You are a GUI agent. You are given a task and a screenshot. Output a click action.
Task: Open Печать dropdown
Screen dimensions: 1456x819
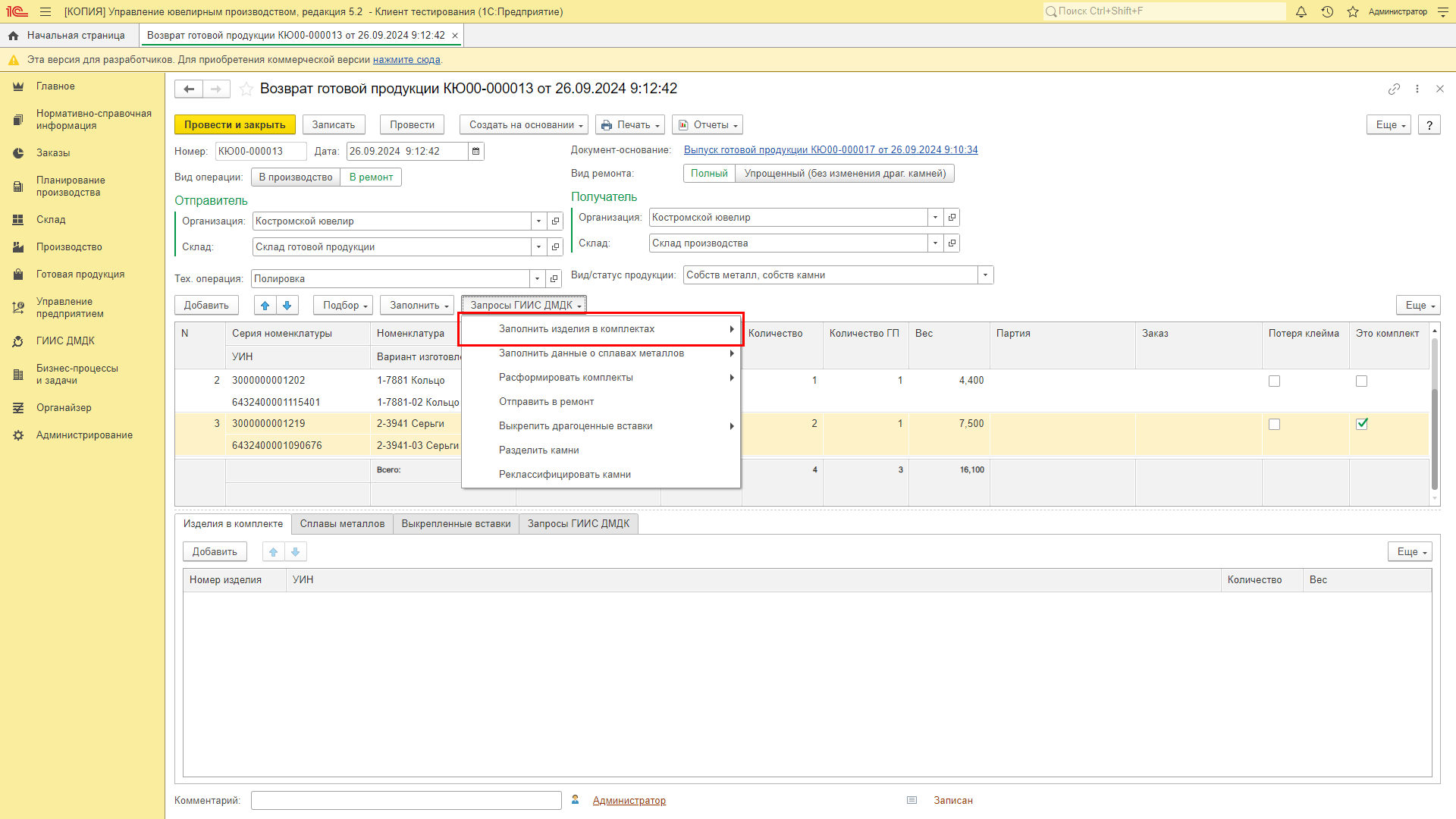[x=631, y=125]
